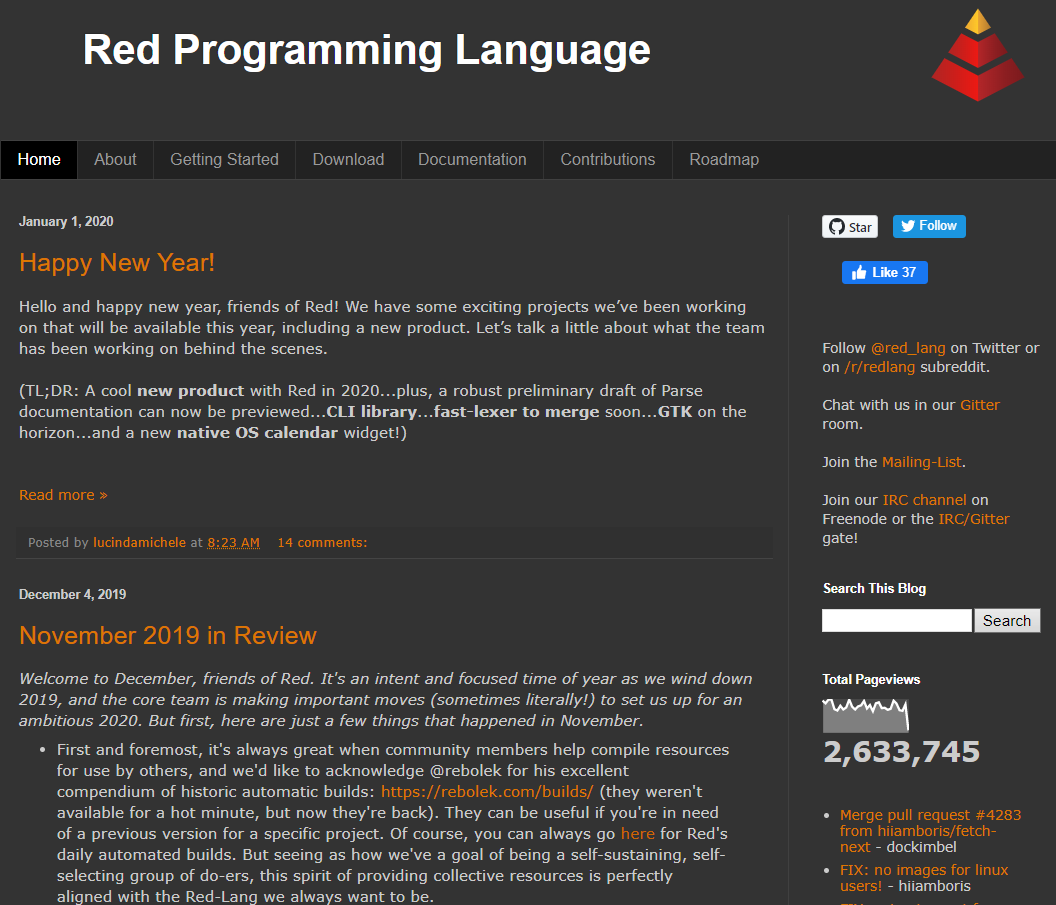
Task: Open the @red_lang Twitter link
Action: point(907,347)
